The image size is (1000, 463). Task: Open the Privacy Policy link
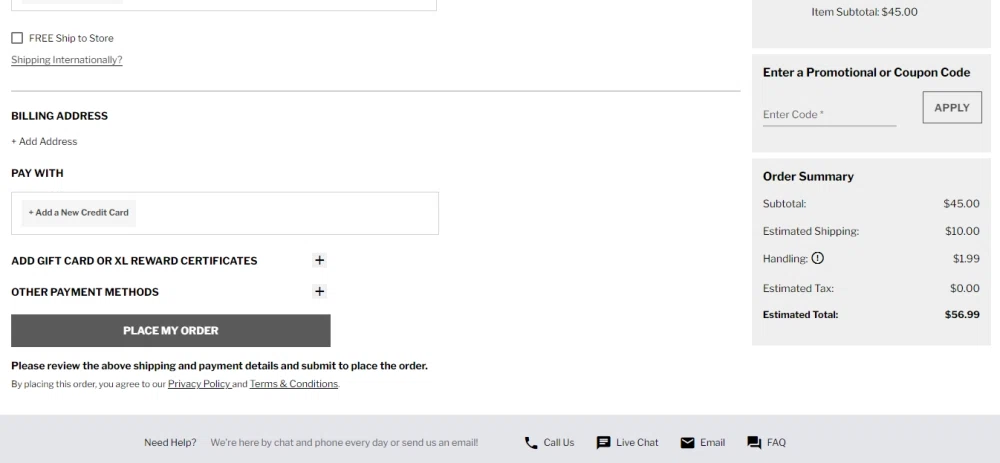click(199, 384)
